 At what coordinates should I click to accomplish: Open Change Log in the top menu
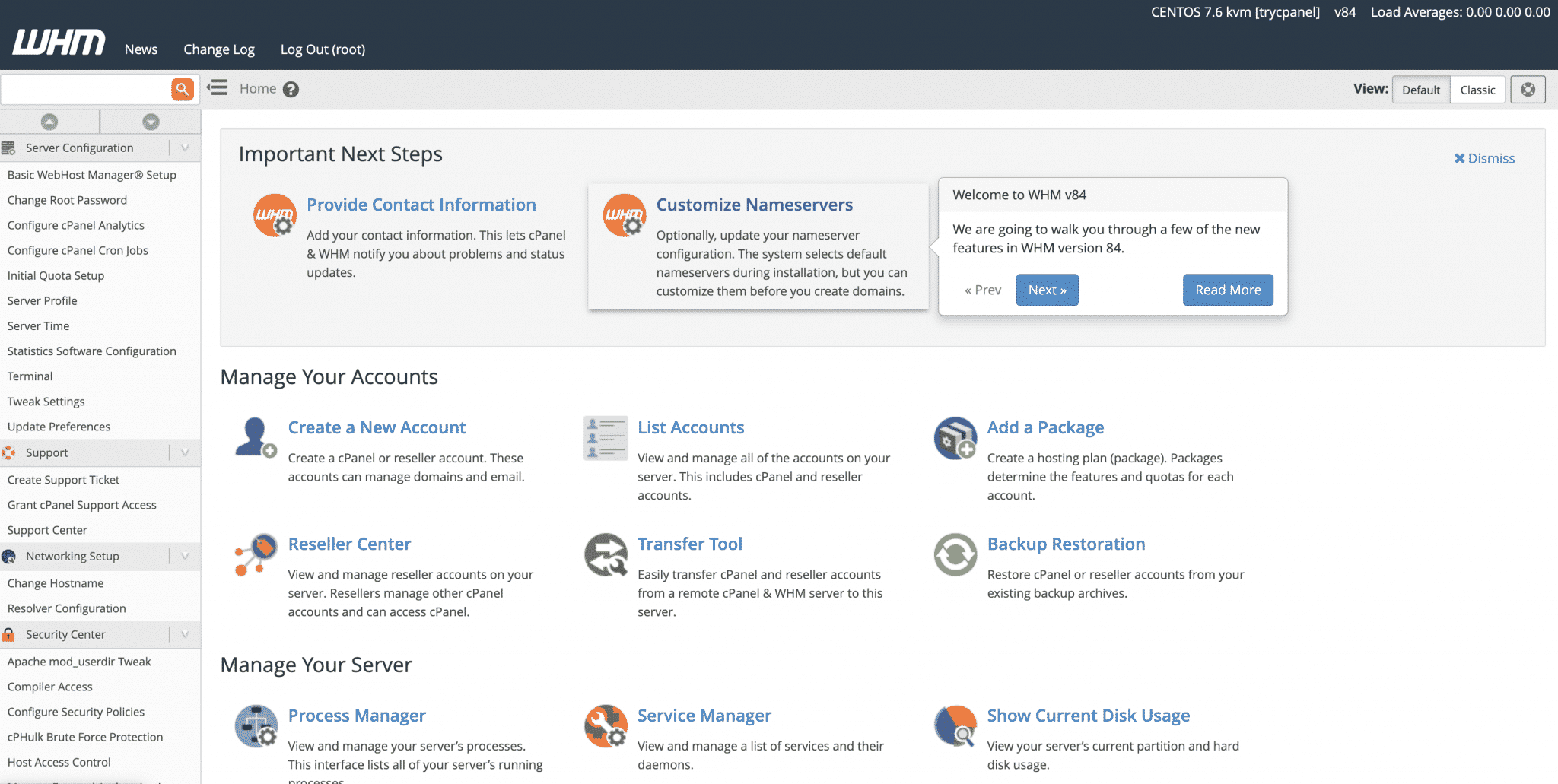219,49
